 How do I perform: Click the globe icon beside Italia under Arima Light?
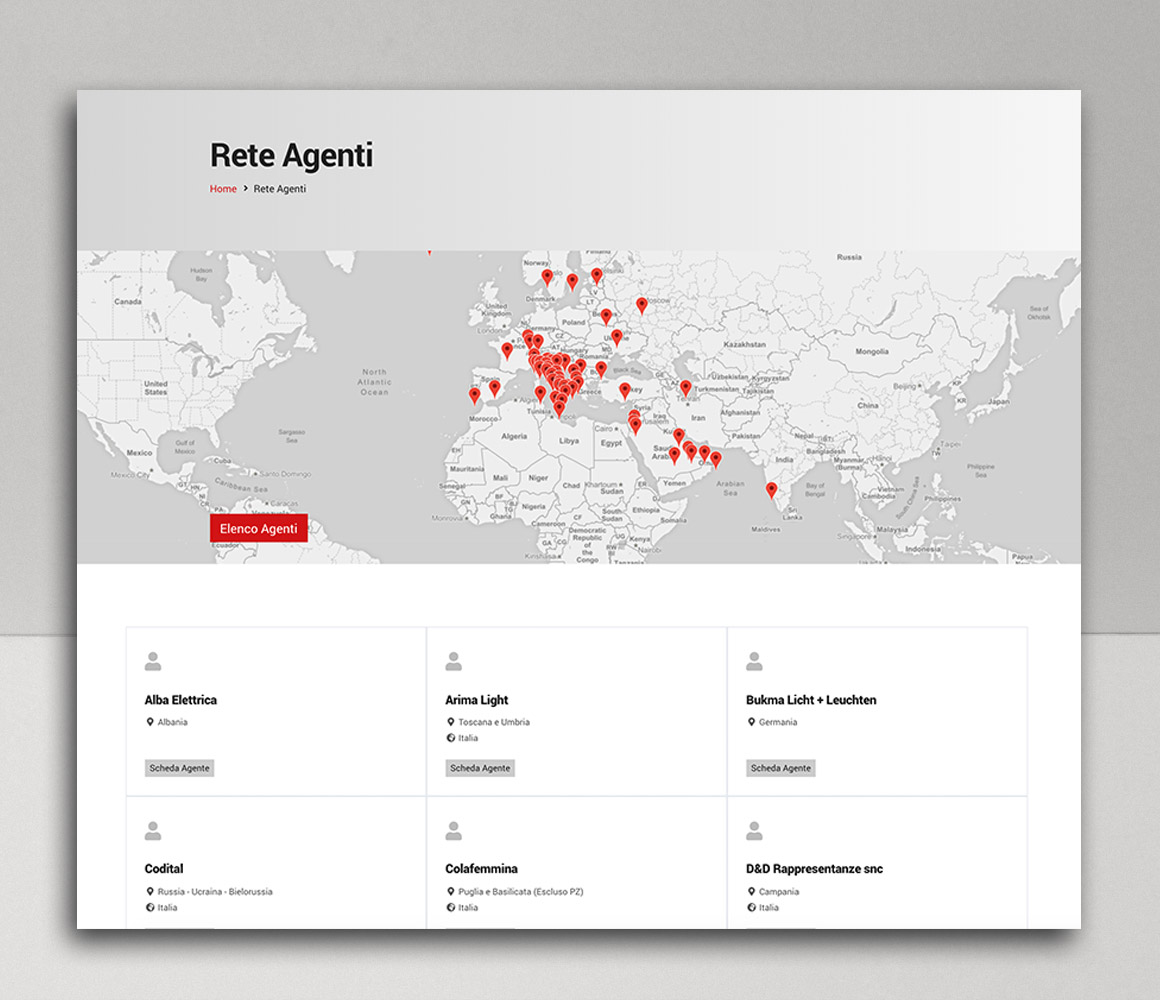click(451, 737)
